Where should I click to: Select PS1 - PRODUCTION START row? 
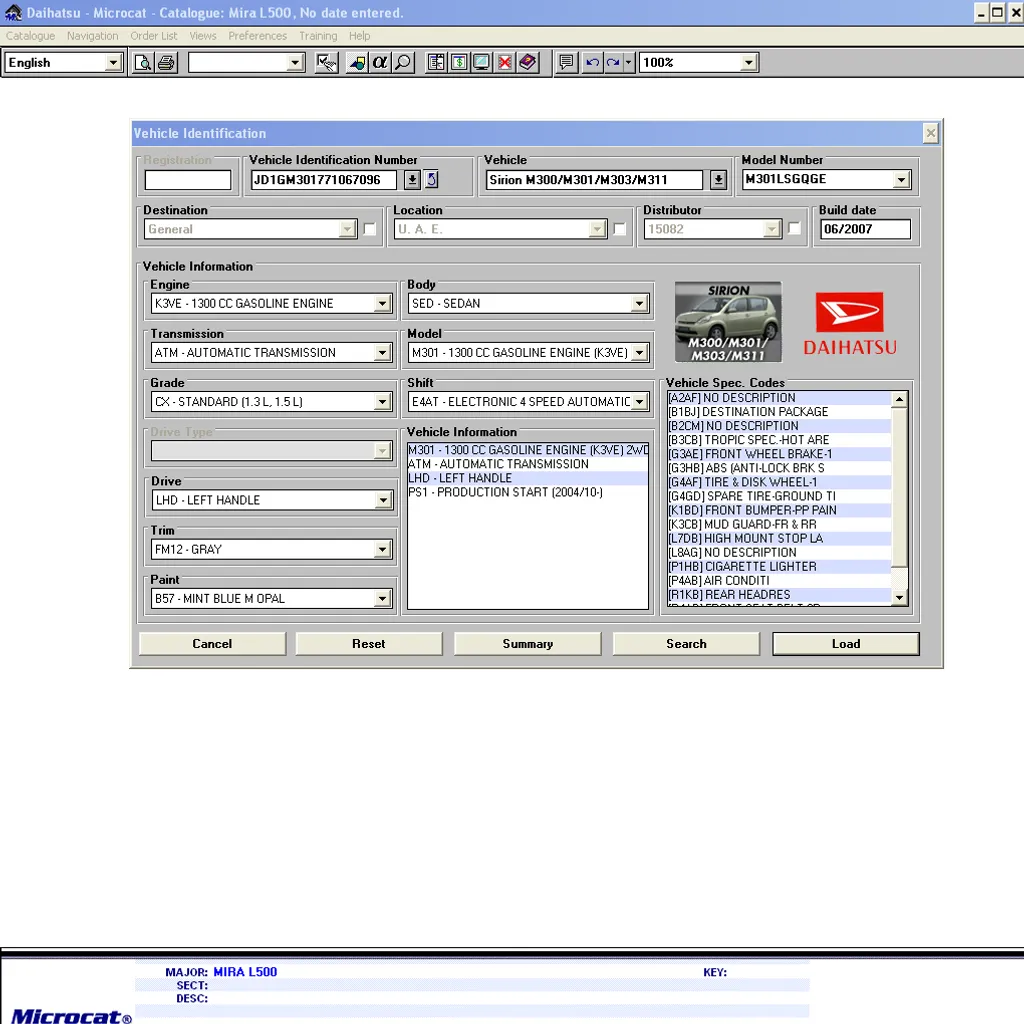coord(528,492)
